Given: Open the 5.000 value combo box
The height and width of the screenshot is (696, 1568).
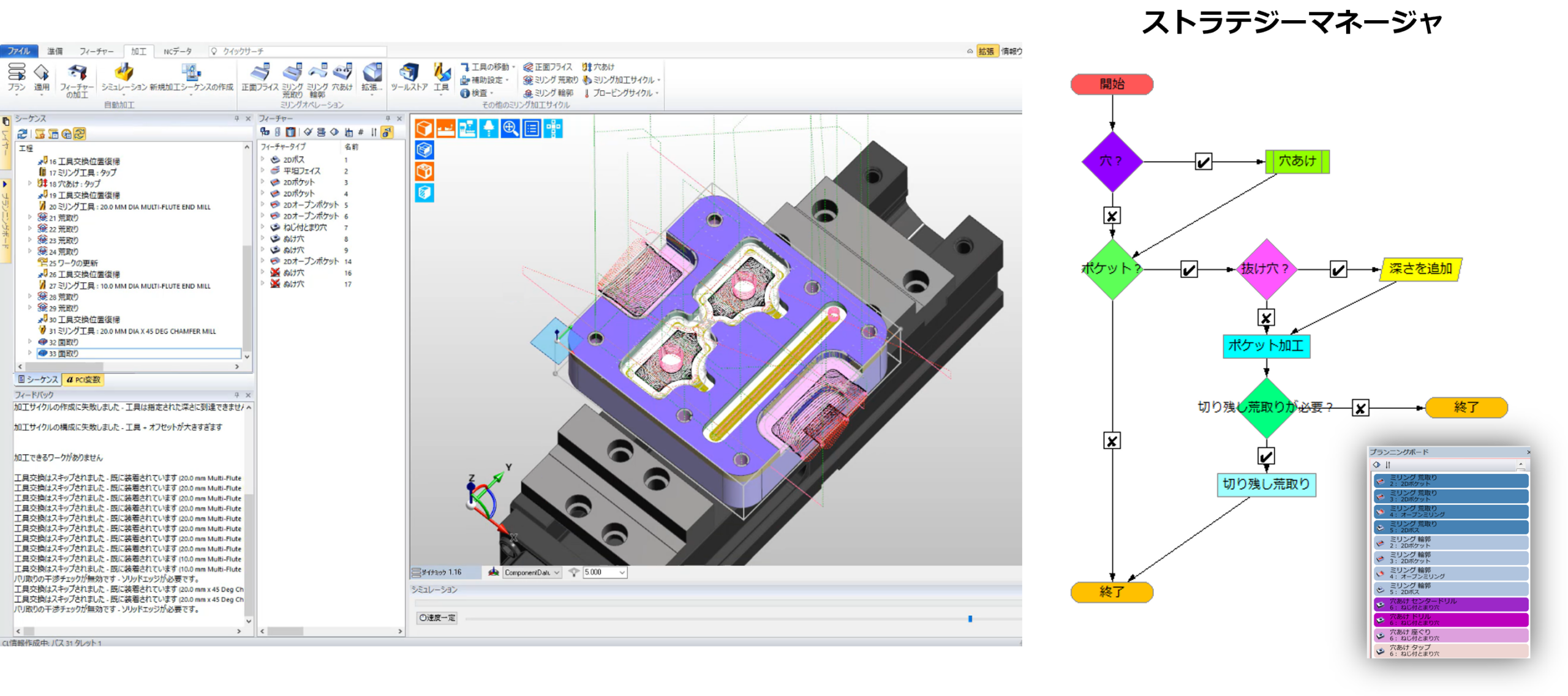Looking at the screenshot, I should click(622, 572).
